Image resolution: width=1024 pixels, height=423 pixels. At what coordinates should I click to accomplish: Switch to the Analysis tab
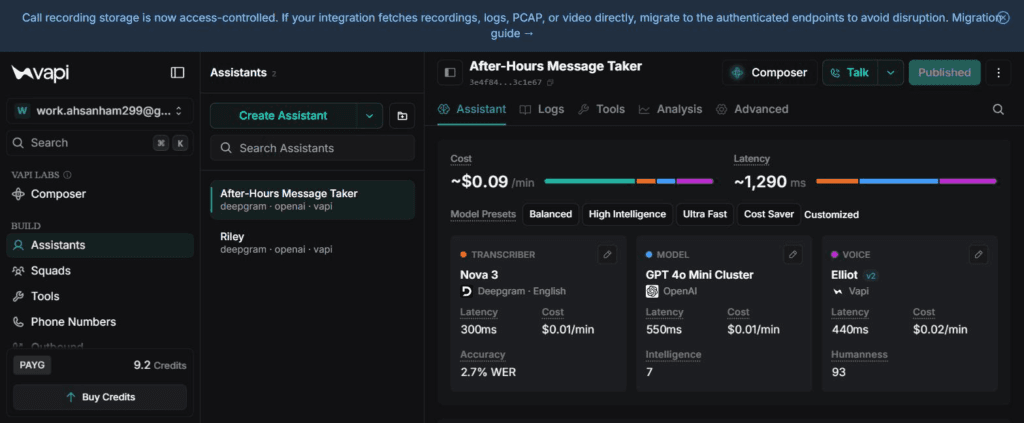670,109
